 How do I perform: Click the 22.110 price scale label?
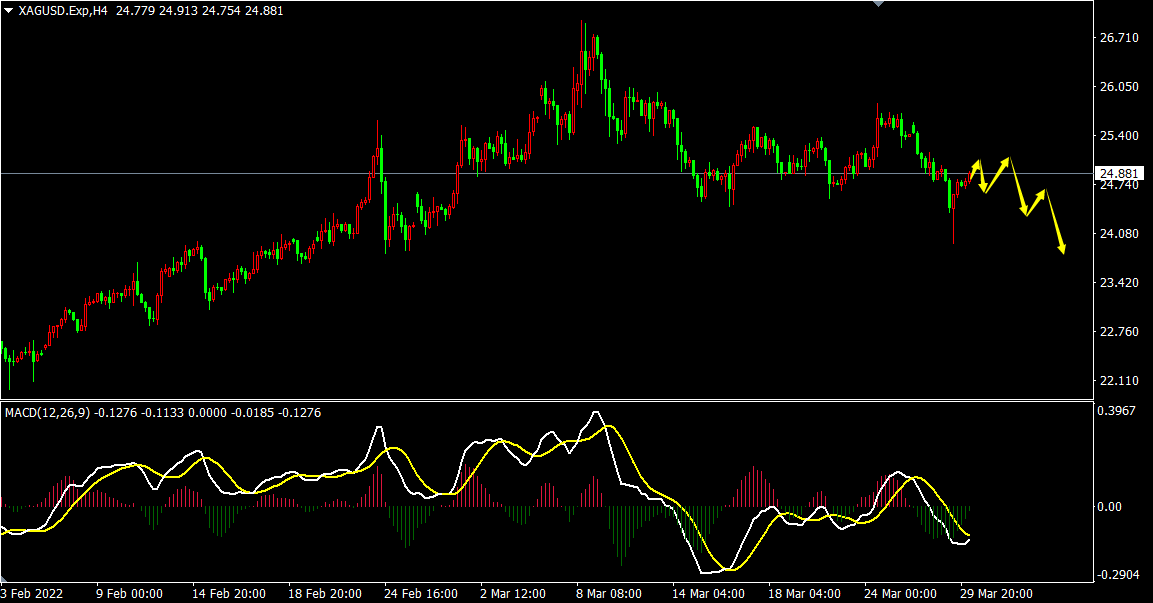click(1119, 381)
